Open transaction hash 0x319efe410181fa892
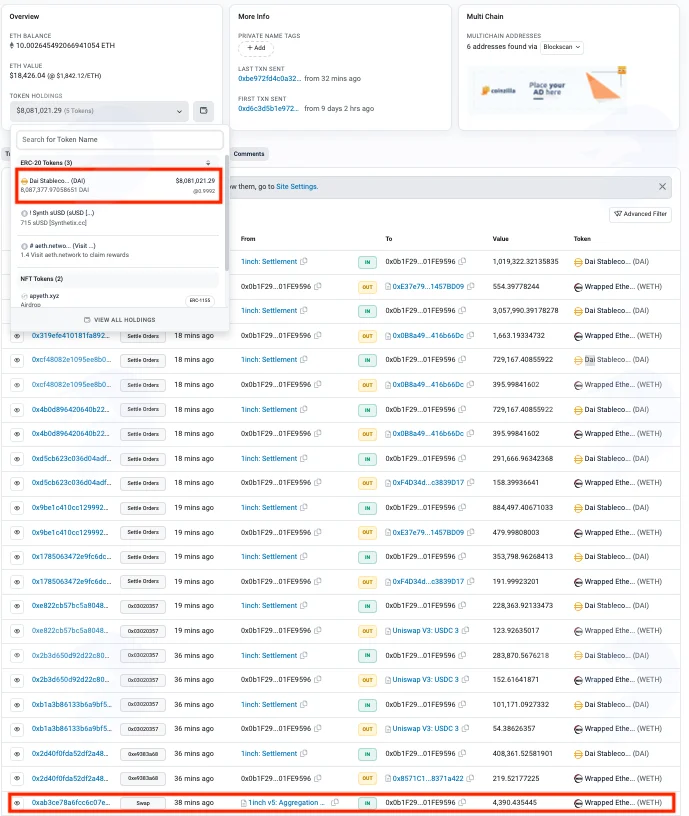The height and width of the screenshot is (816, 689). pos(70,336)
